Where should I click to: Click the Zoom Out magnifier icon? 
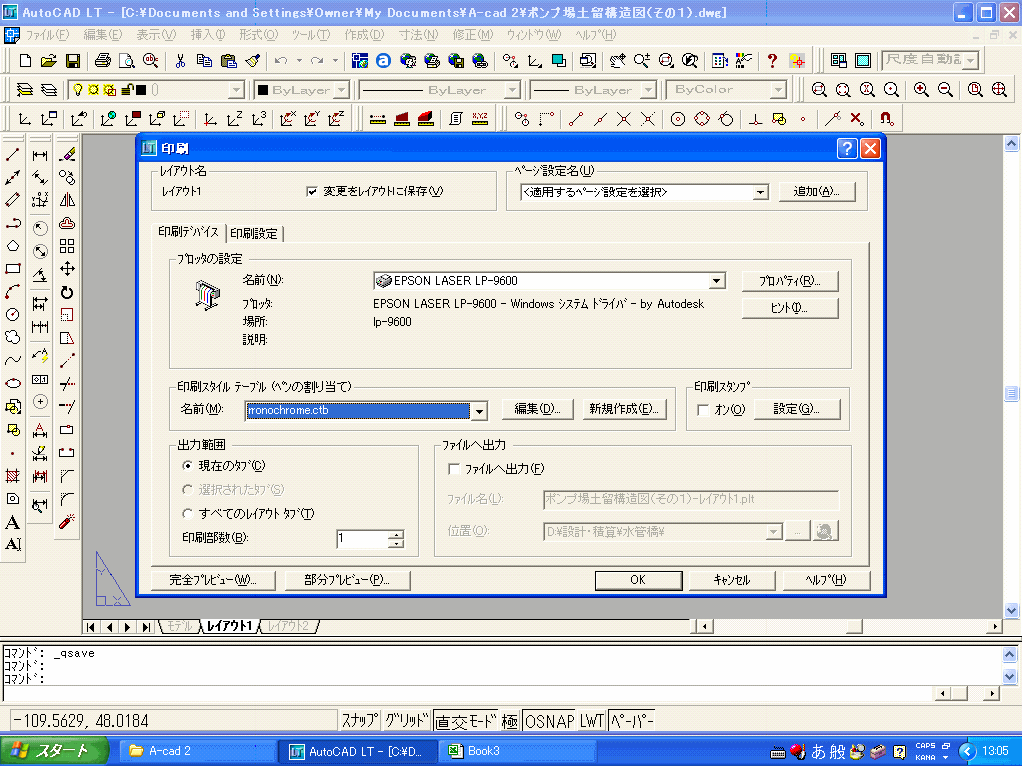click(x=945, y=89)
